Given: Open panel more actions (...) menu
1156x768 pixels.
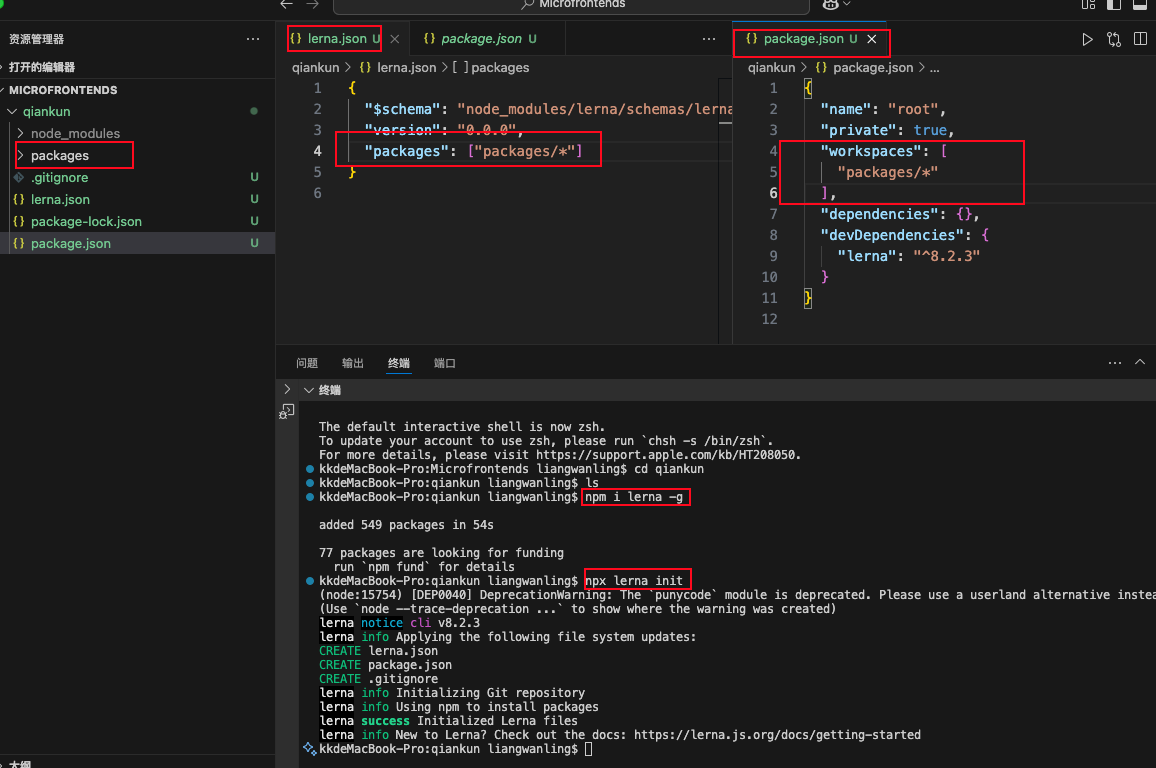Looking at the screenshot, I should click(1115, 363).
